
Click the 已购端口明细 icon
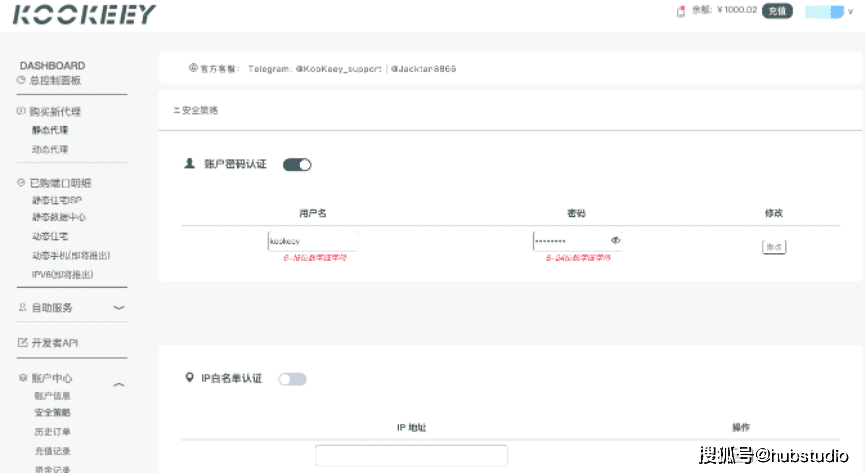pos(21,183)
